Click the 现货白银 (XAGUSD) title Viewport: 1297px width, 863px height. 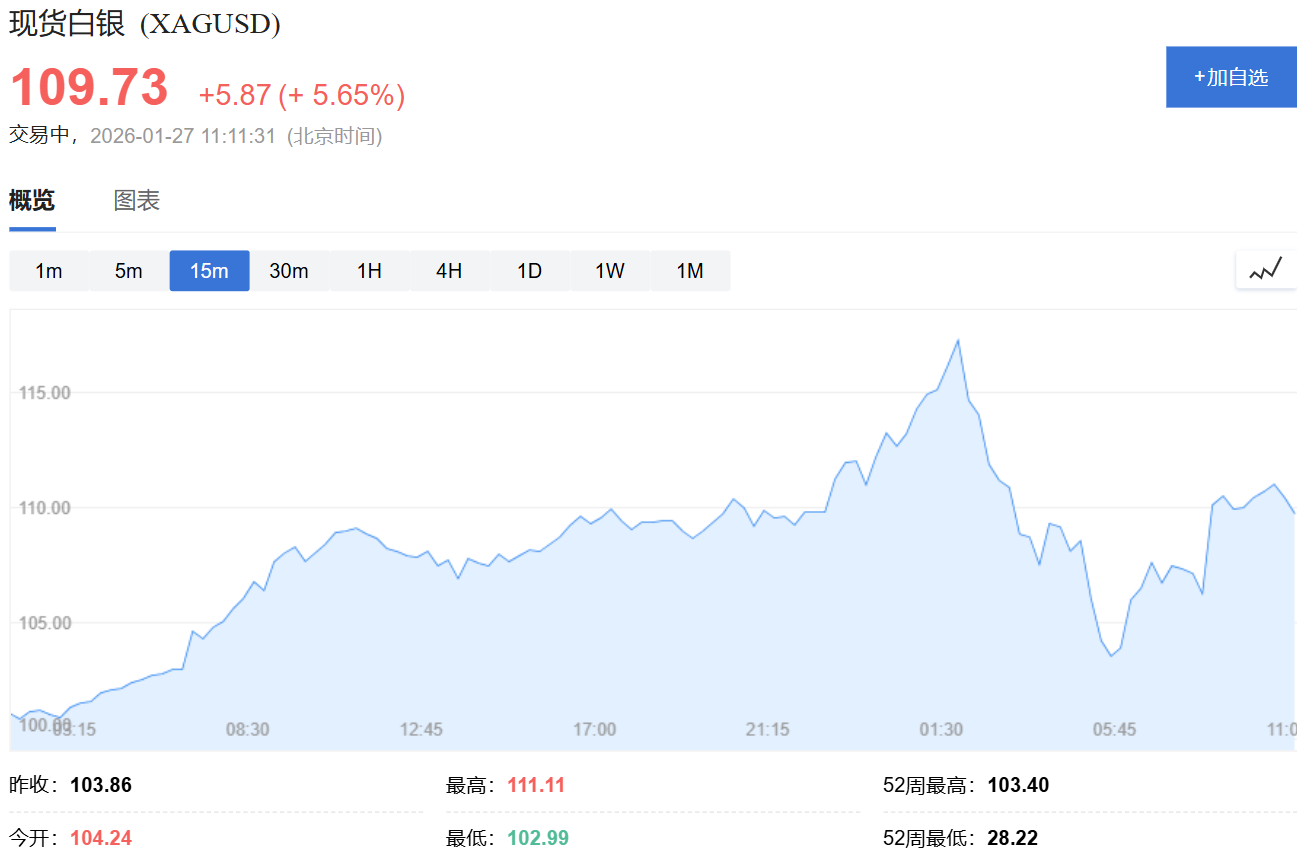[x=145, y=23]
